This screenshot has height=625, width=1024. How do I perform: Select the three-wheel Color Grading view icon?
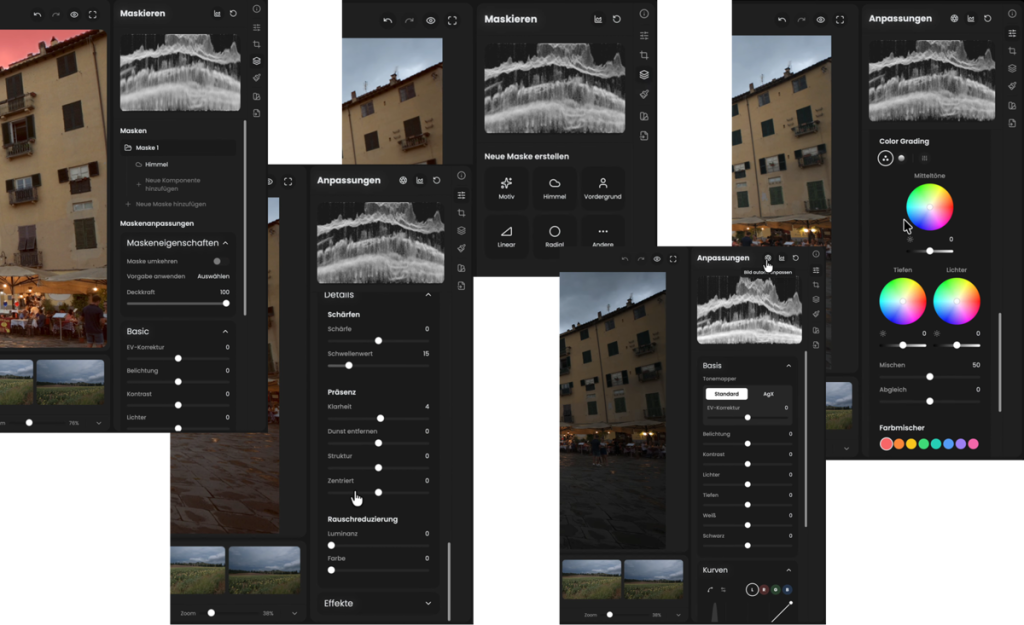885,158
